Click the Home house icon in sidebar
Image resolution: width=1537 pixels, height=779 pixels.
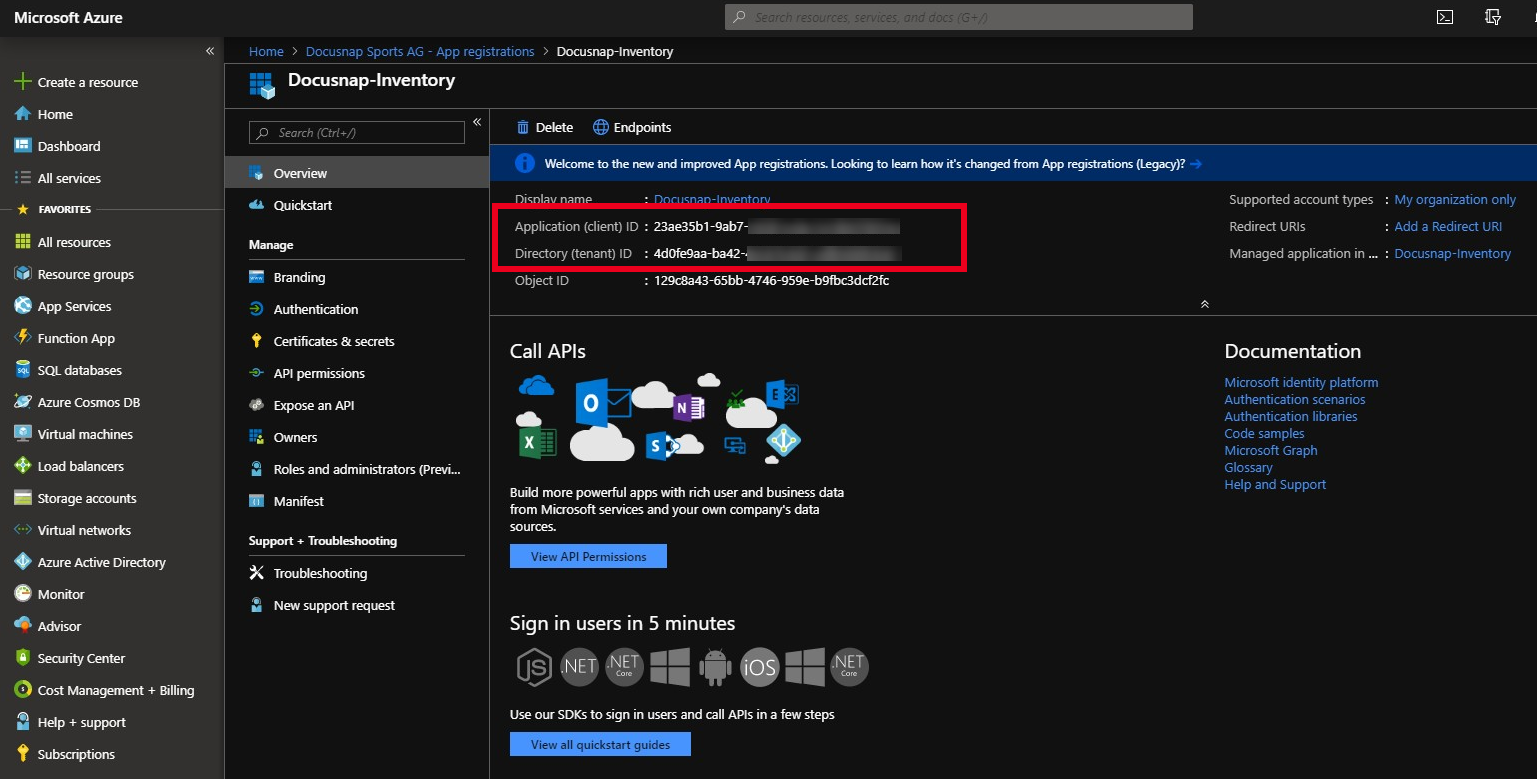22,114
